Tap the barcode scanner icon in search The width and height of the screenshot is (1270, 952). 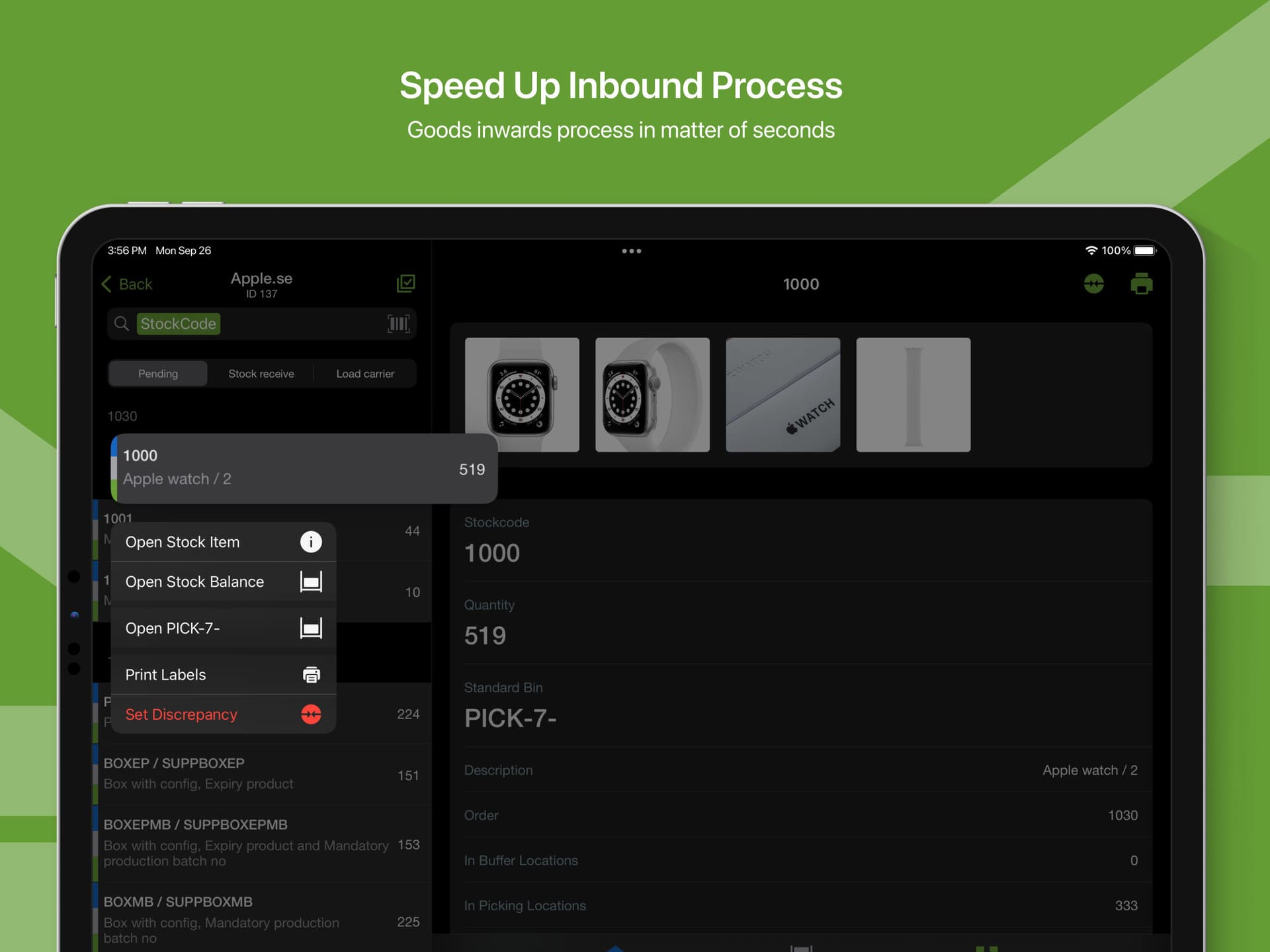(x=398, y=324)
